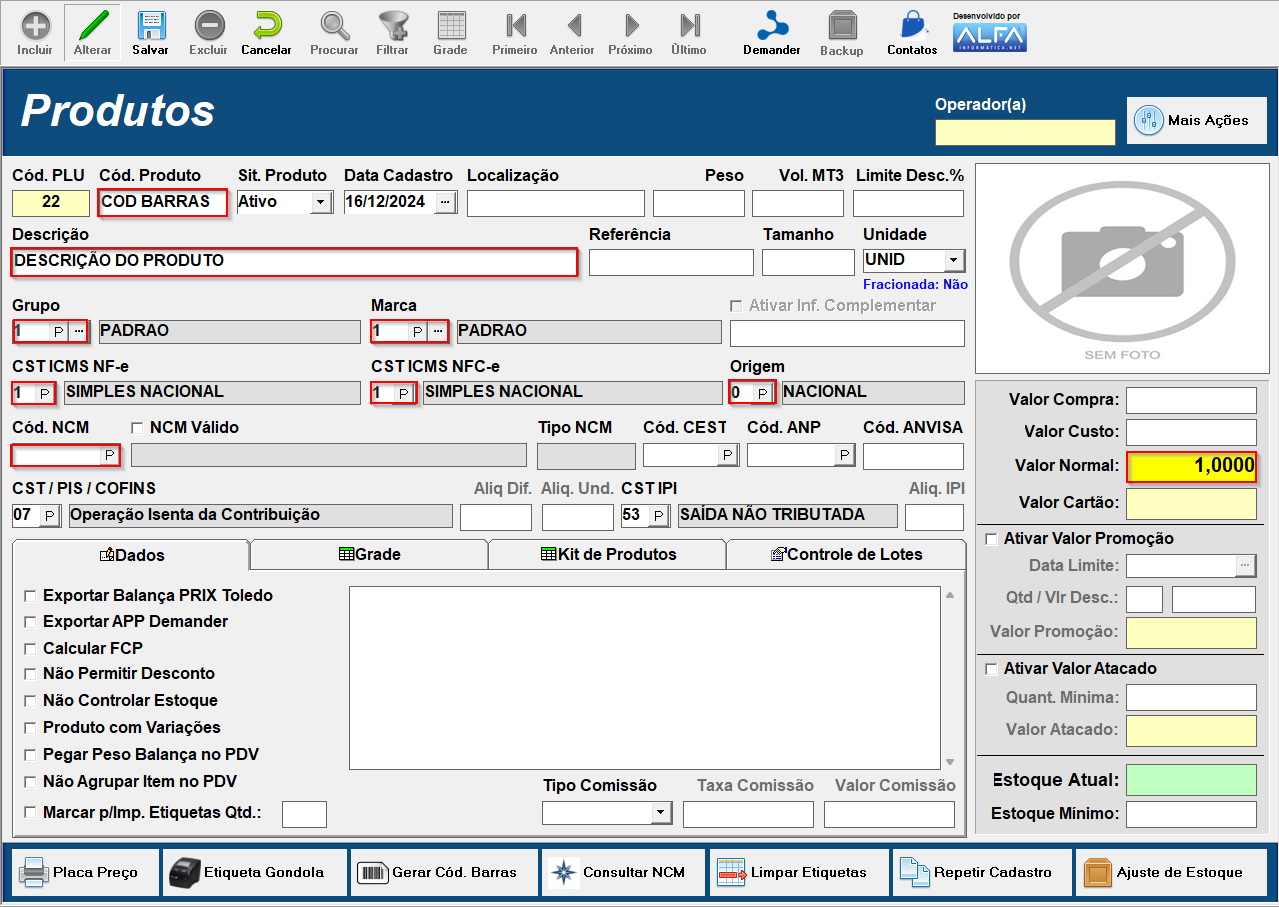
Task: Open Demander from the toolbar
Action: 771,31
